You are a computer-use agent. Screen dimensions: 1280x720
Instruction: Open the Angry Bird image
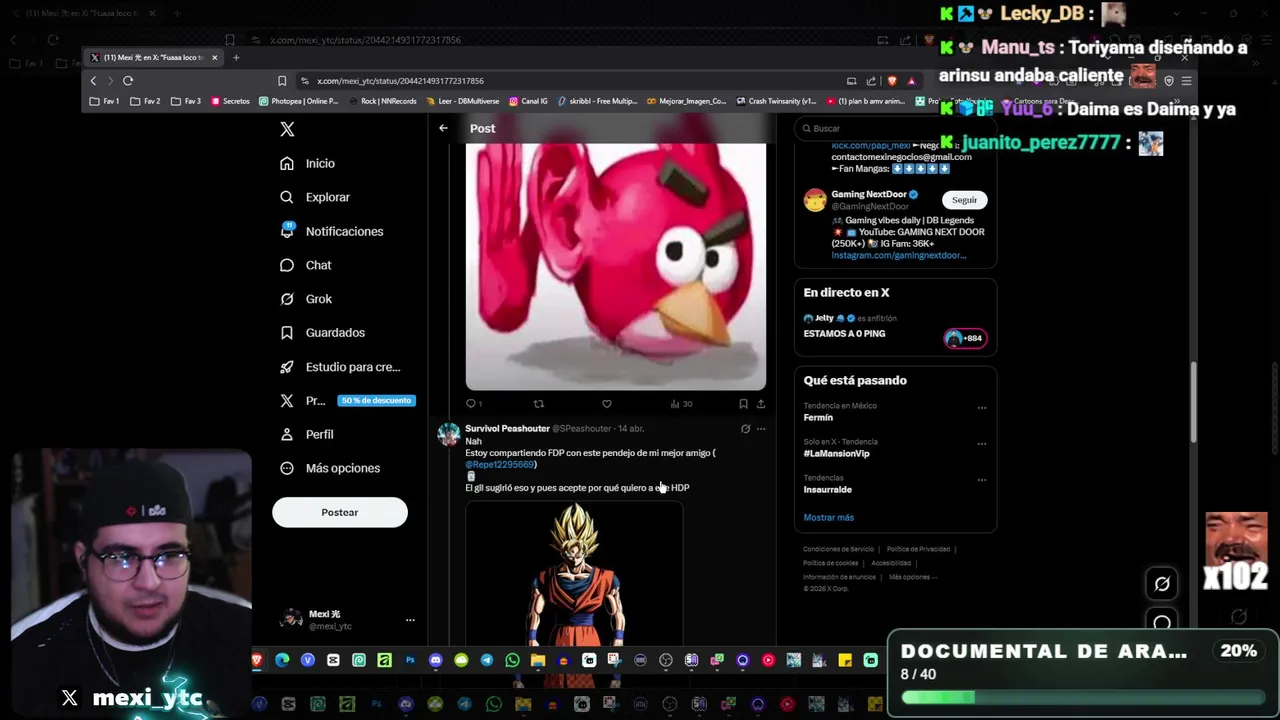(616, 266)
